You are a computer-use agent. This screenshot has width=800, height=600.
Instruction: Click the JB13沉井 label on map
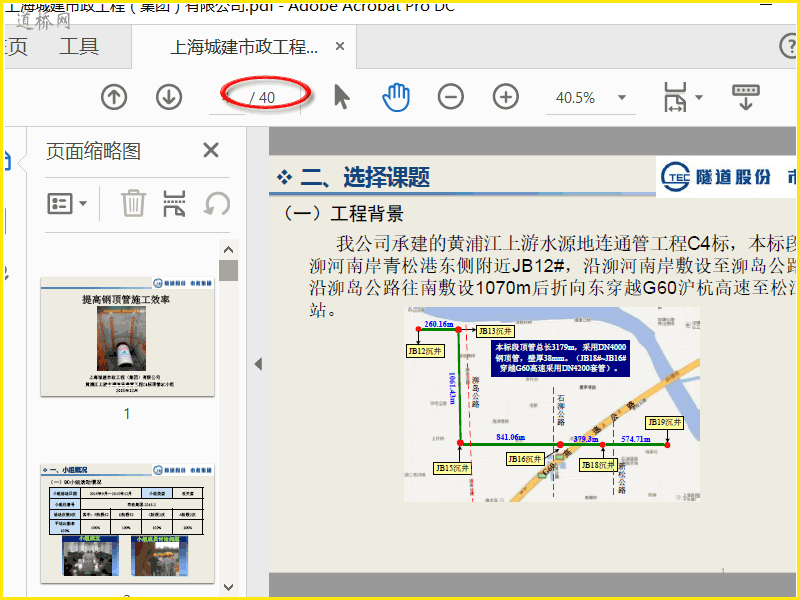click(495, 331)
